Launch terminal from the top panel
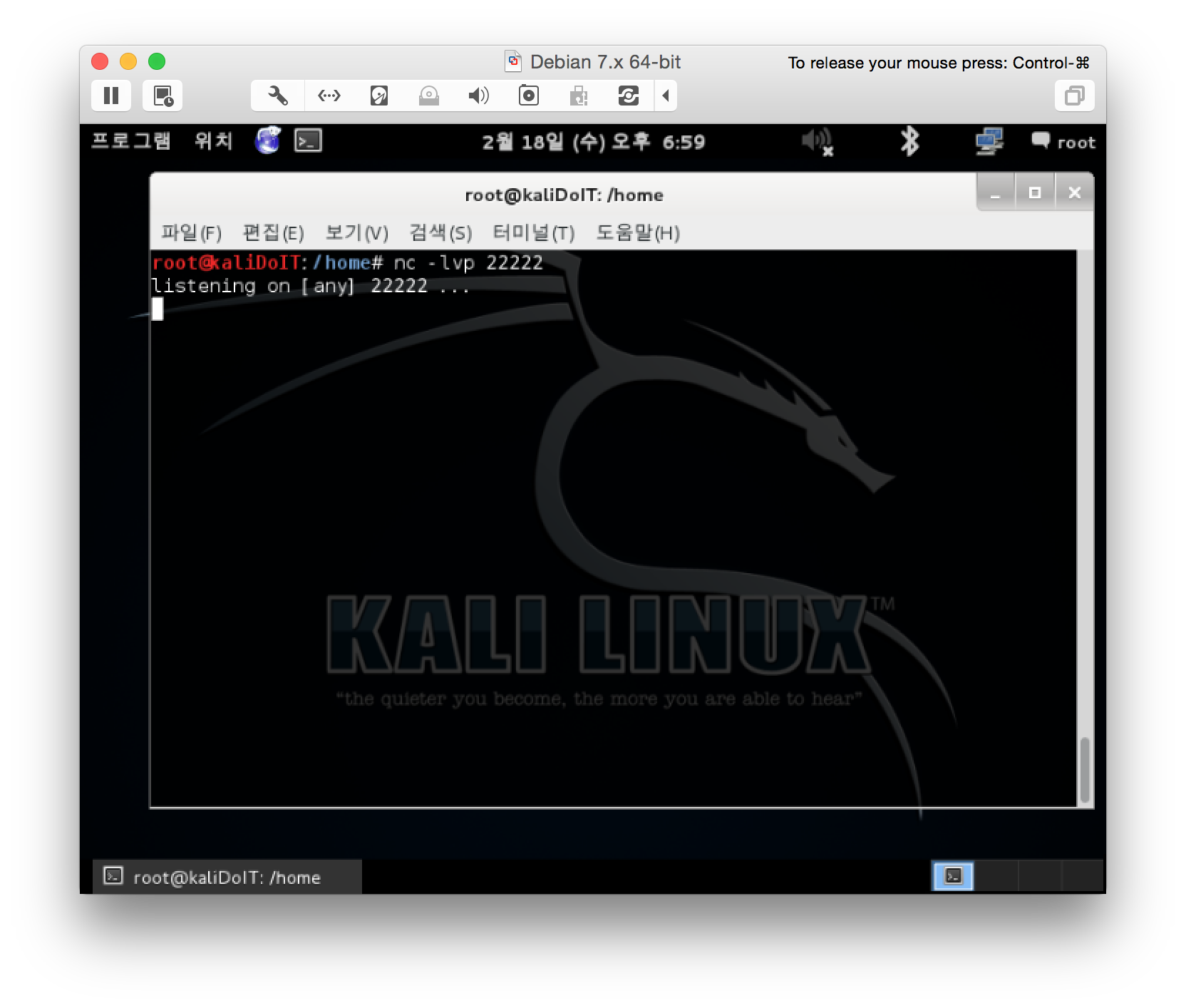Screen dimensions: 1186x1008 (308, 140)
